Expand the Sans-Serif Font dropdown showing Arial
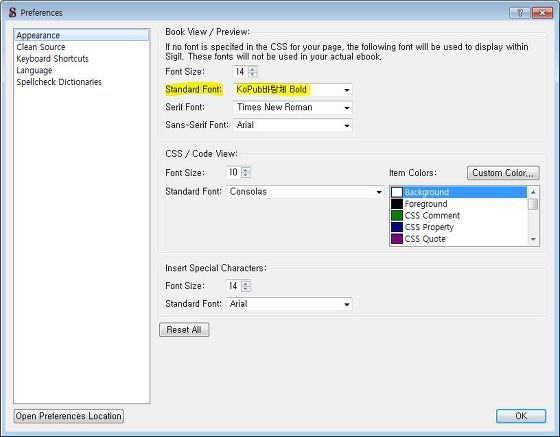This screenshot has height=437, width=560. click(x=292, y=125)
